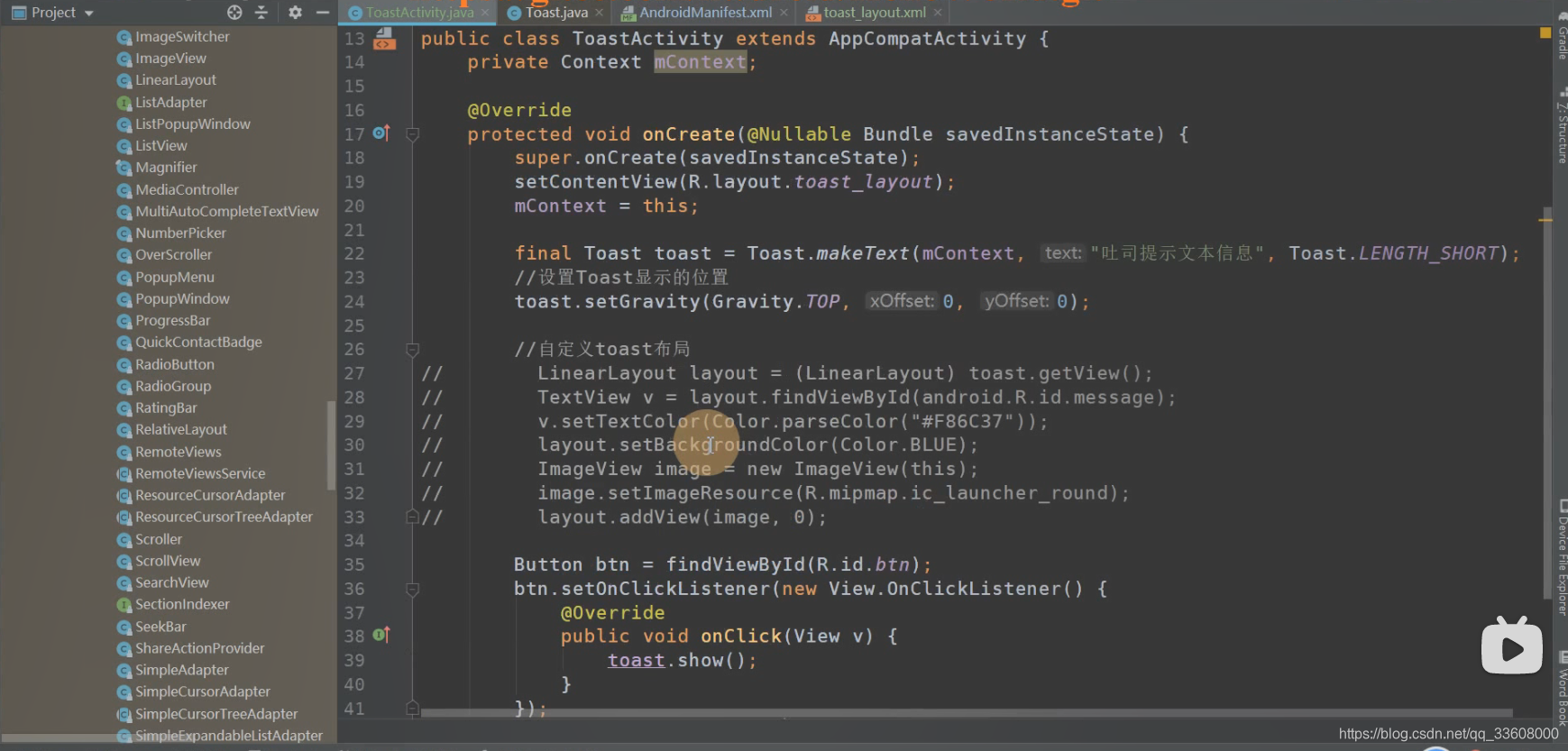Click the override gutter icon on line 17
This screenshot has height=751, width=1568.
tap(381, 133)
